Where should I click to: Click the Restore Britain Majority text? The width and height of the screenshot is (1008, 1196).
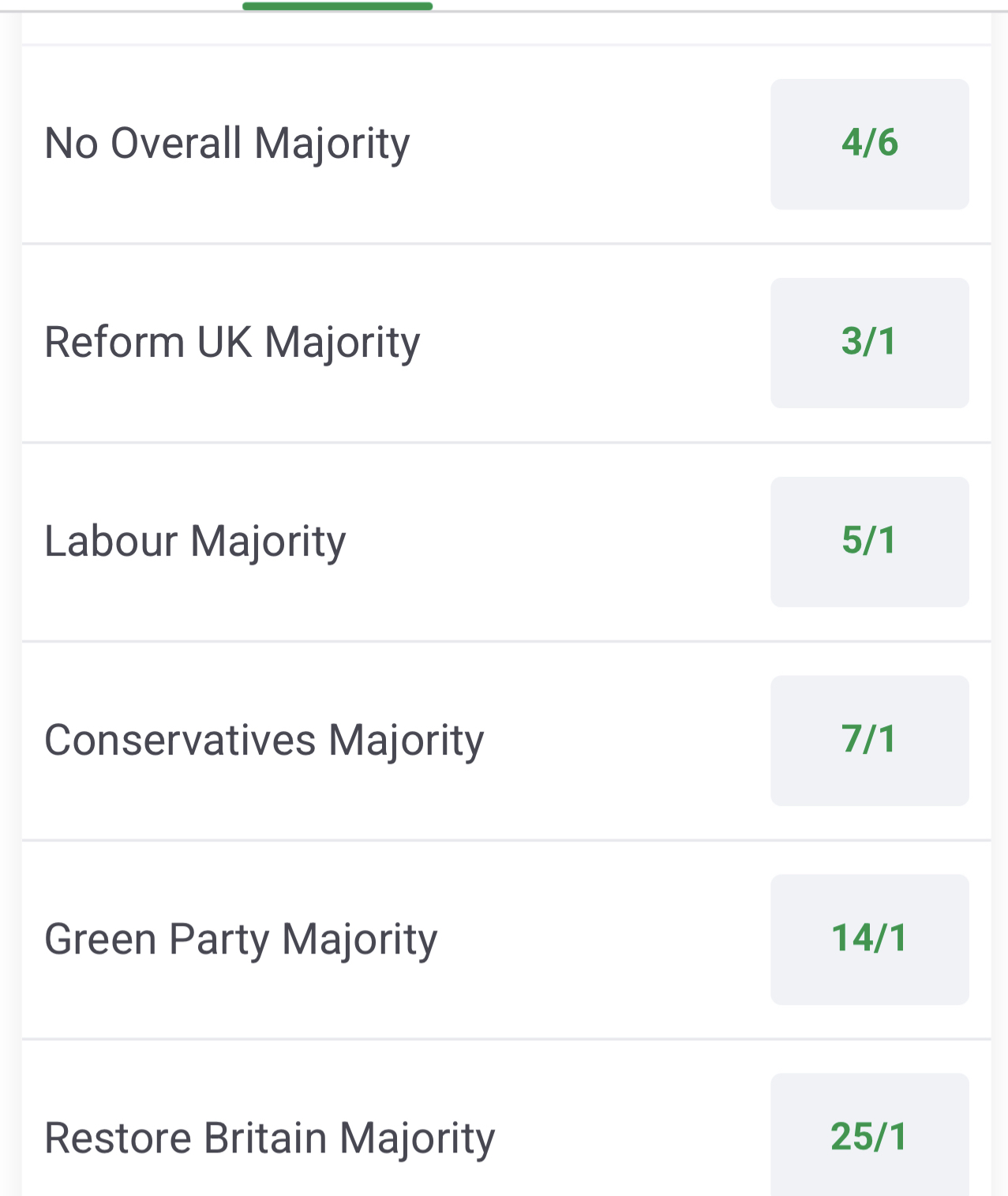coord(269,1138)
